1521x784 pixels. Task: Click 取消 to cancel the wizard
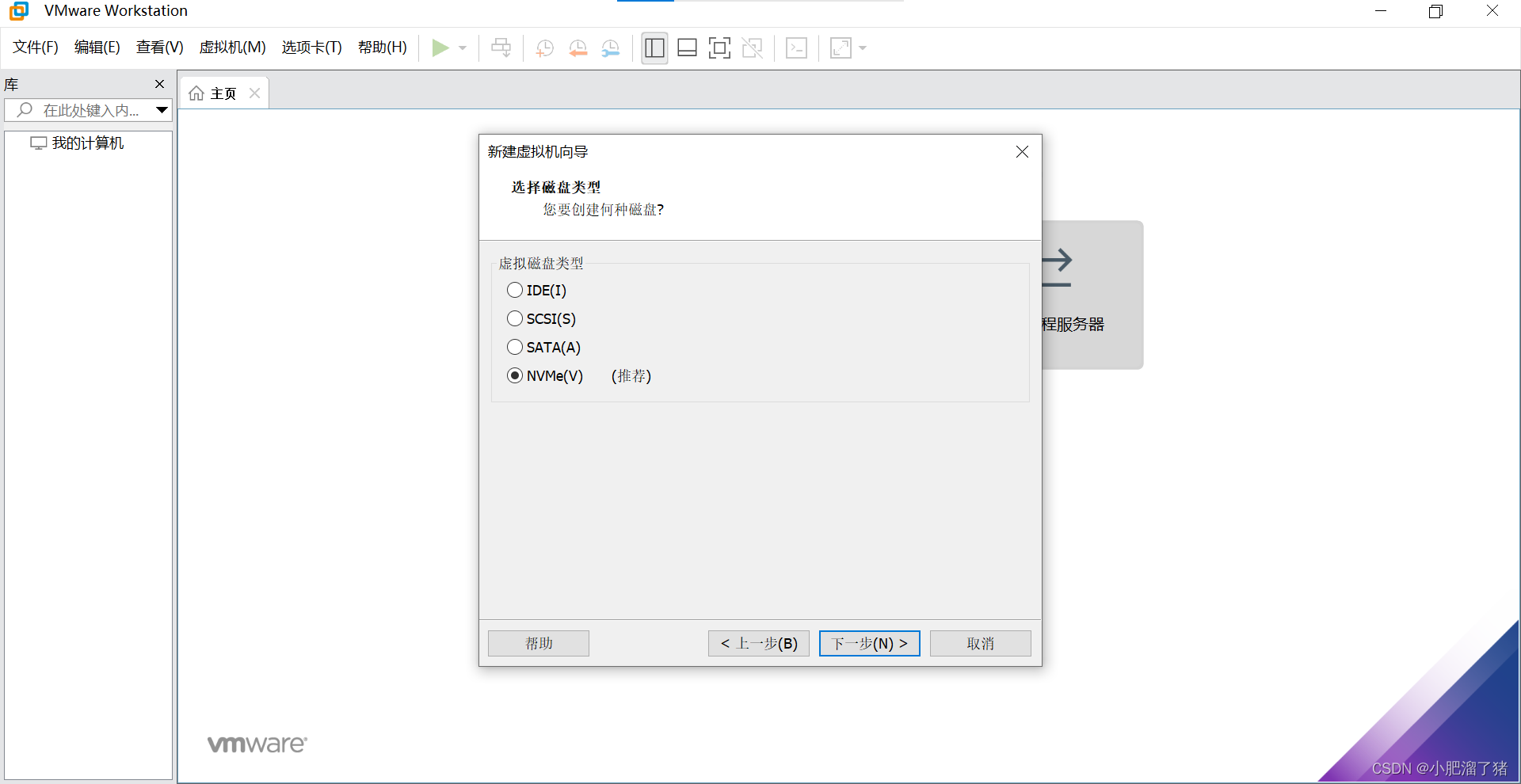point(981,644)
